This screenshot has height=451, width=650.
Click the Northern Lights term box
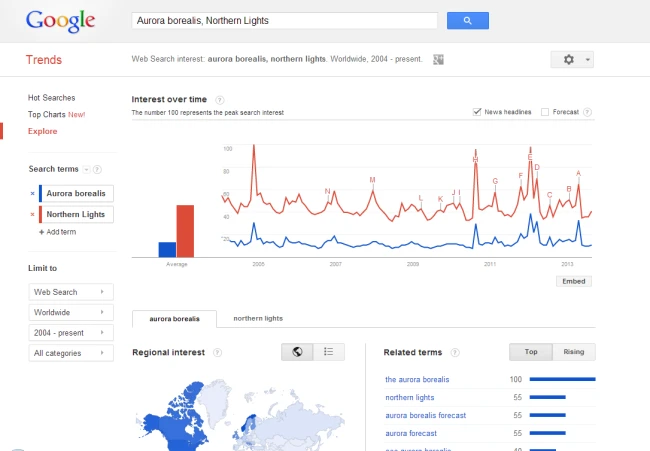(76, 215)
